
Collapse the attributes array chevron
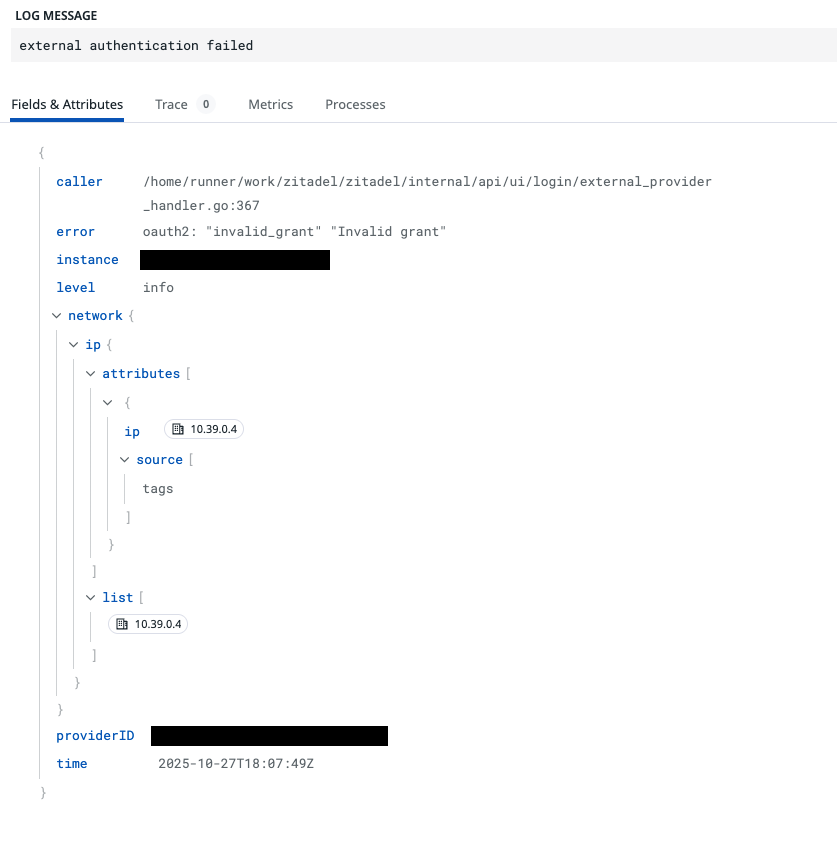pos(91,374)
